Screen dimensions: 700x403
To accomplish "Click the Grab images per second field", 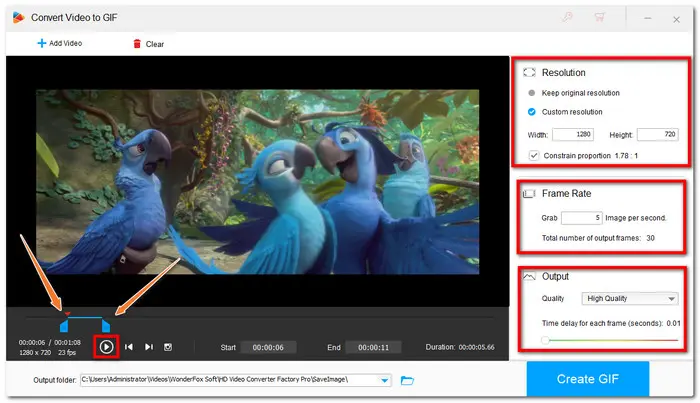I will coord(582,218).
